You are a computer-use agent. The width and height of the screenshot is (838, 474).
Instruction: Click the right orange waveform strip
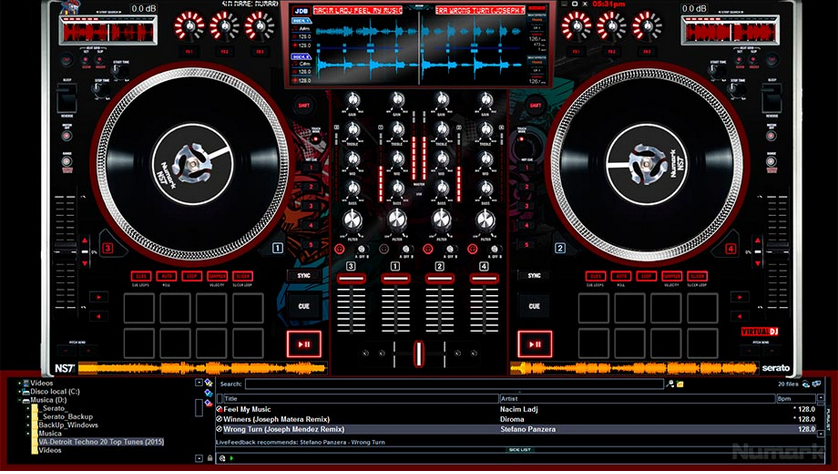pos(634,368)
